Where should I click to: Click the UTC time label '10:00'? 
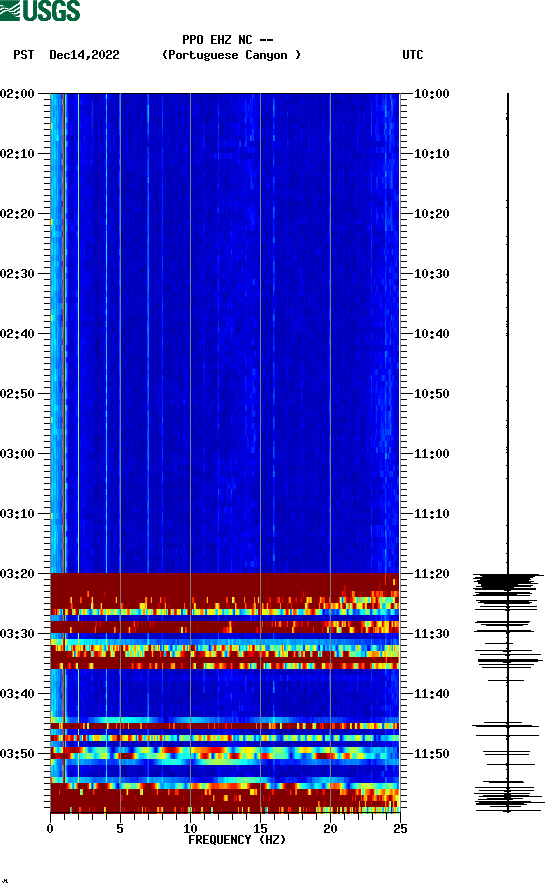(x=432, y=94)
